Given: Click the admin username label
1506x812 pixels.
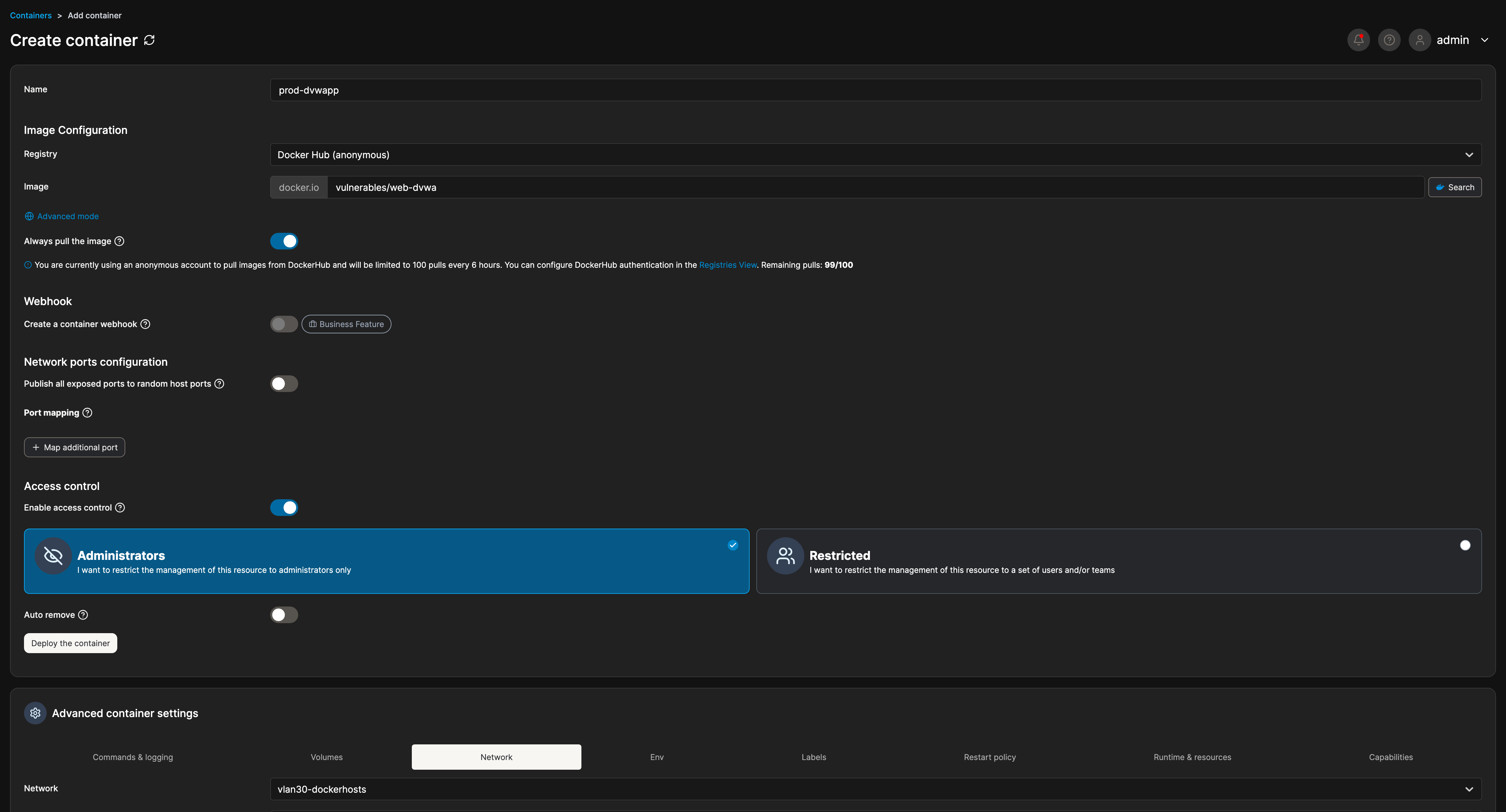Looking at the screenshot, I should tap(1453, 40).
